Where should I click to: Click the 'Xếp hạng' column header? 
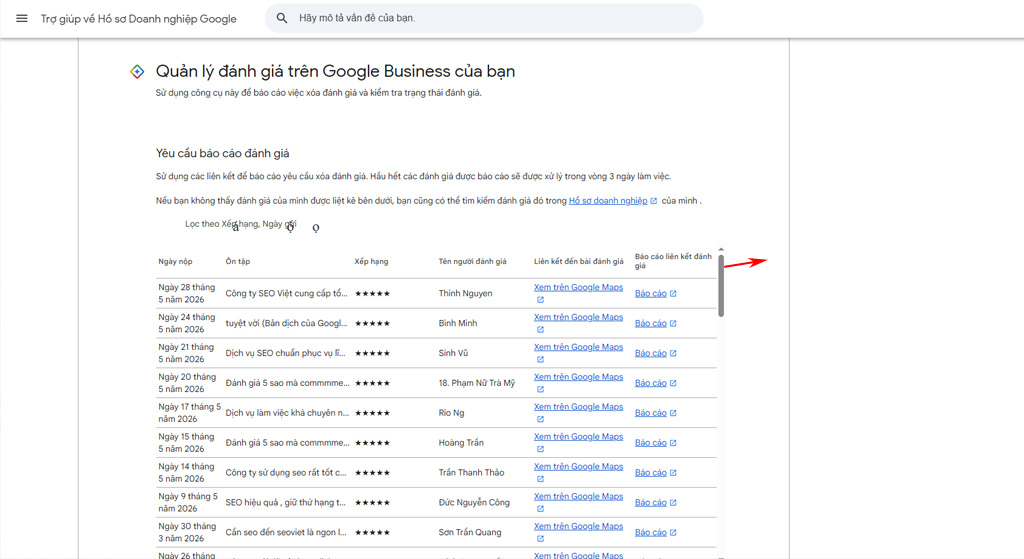click(x=371, y=261)
